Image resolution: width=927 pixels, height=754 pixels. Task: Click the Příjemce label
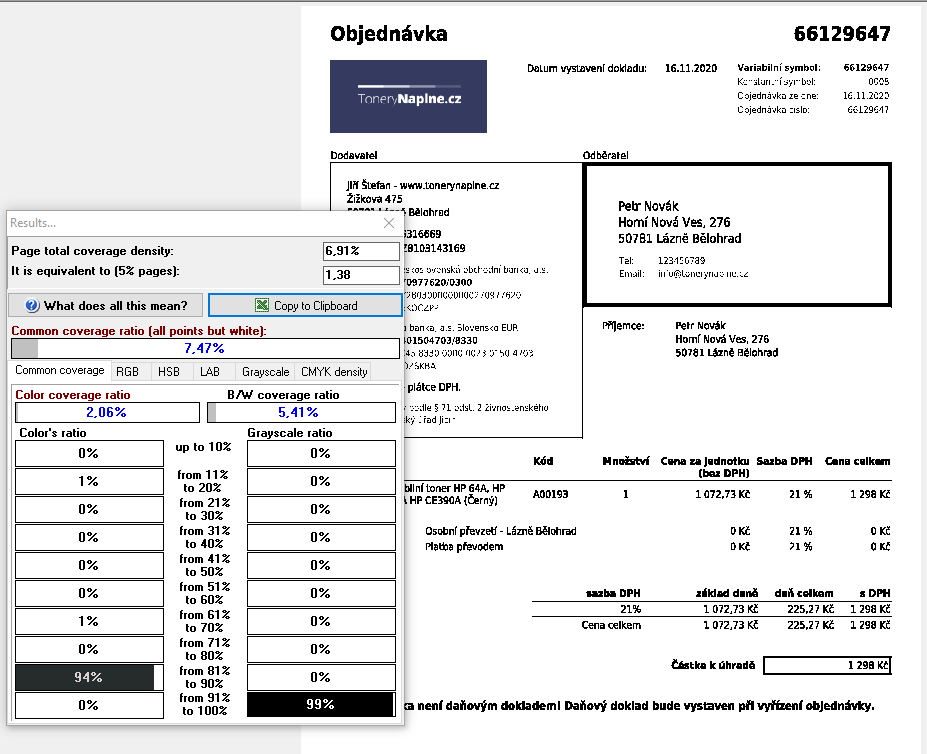623,325
